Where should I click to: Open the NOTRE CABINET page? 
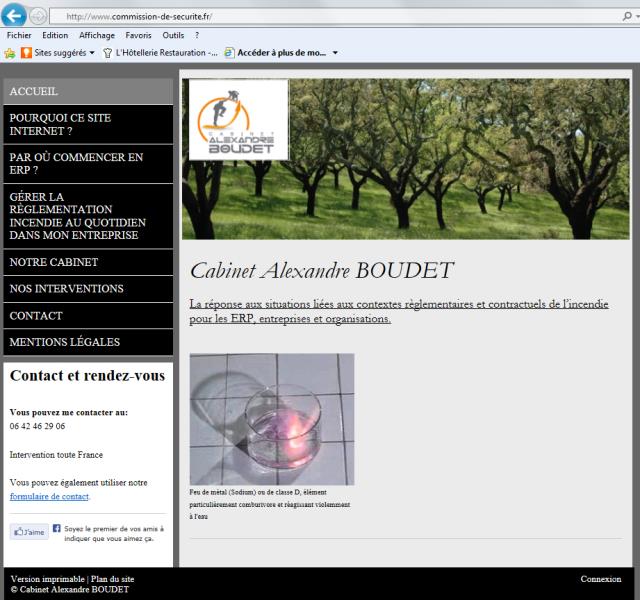click(x=88, y=262)
